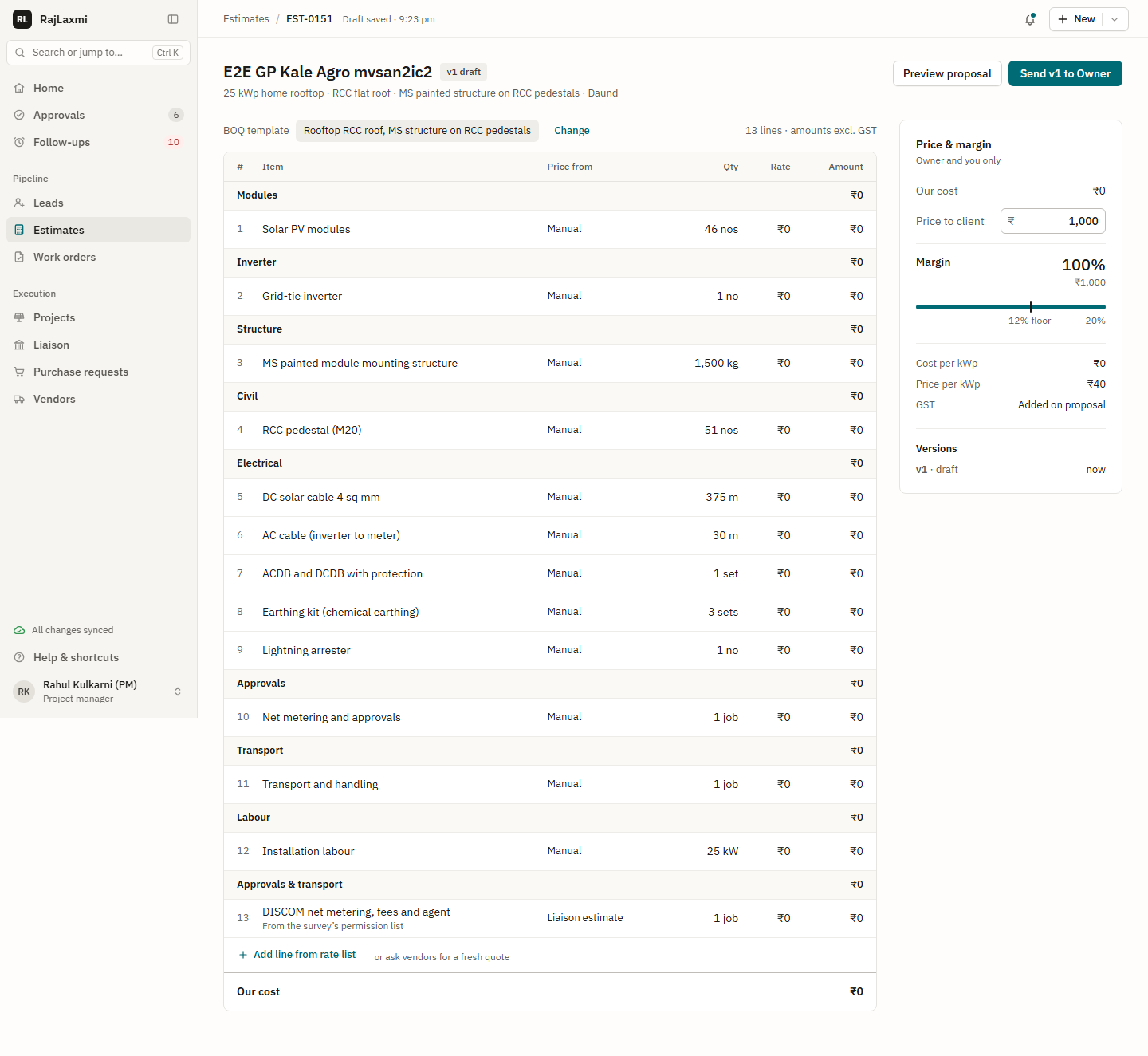Click the Help question-mark icon
This screenshot has width=1148, height=1056.
tap(19, 657)
